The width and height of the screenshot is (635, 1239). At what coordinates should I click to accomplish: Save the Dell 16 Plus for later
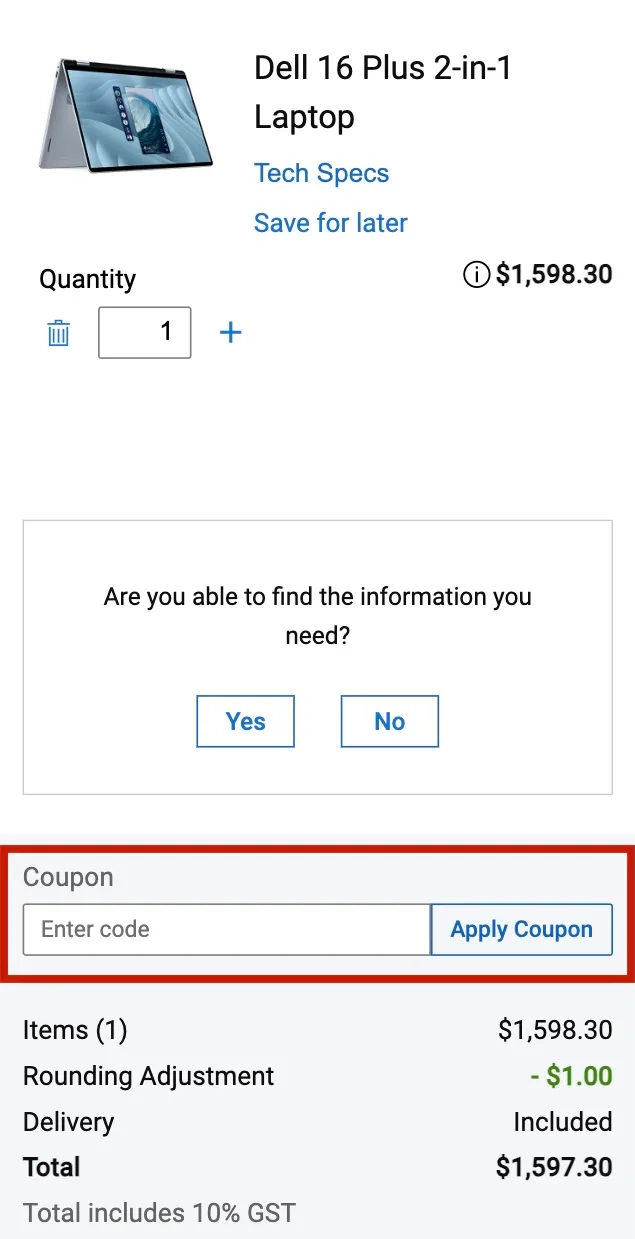pos(330,222)
